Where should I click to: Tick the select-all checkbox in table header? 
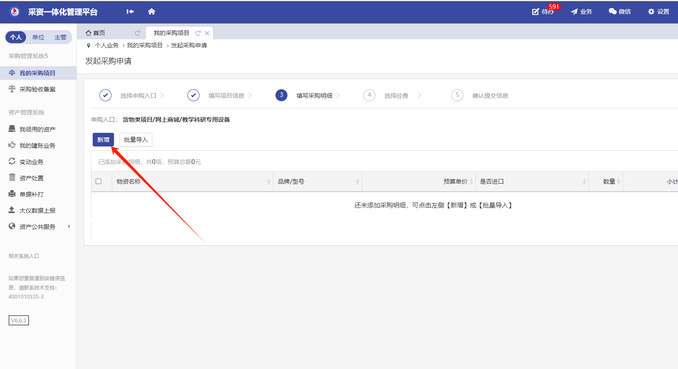99,181
